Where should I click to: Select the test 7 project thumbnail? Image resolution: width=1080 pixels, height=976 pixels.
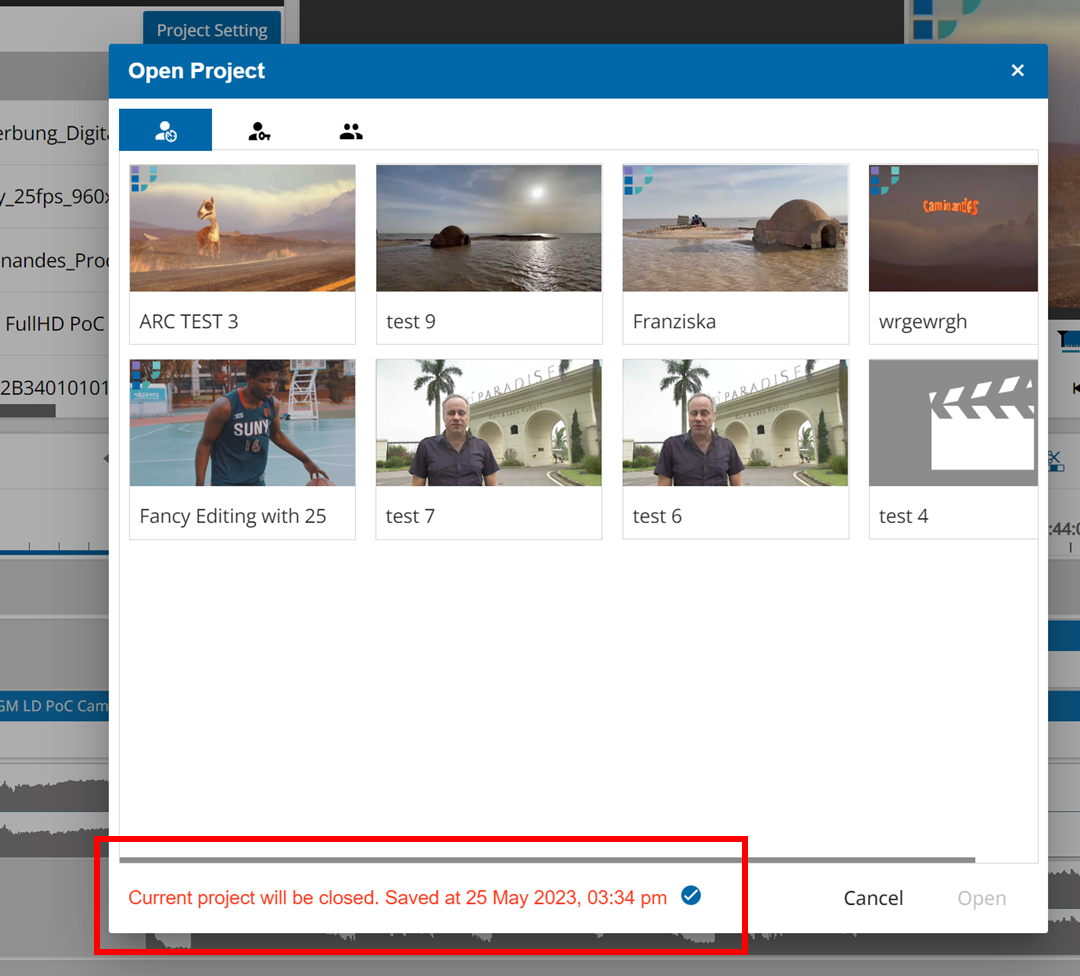[488, 423]
